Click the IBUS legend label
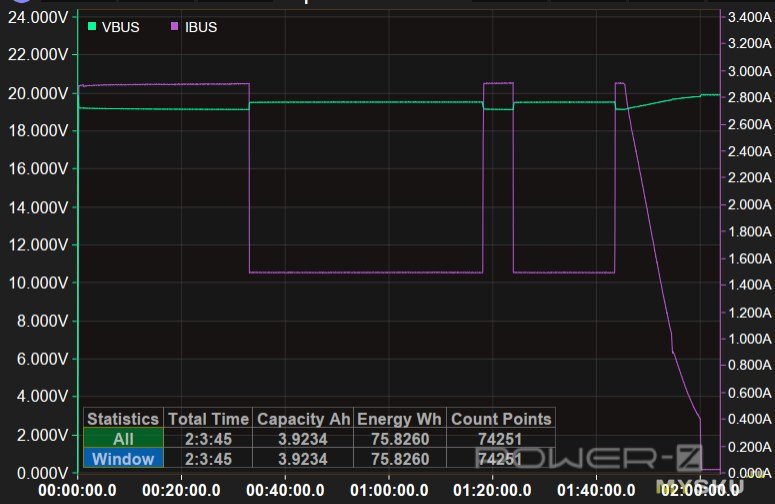Image resolution: width=775 pixels, height=504 pixels. point(201,27)
